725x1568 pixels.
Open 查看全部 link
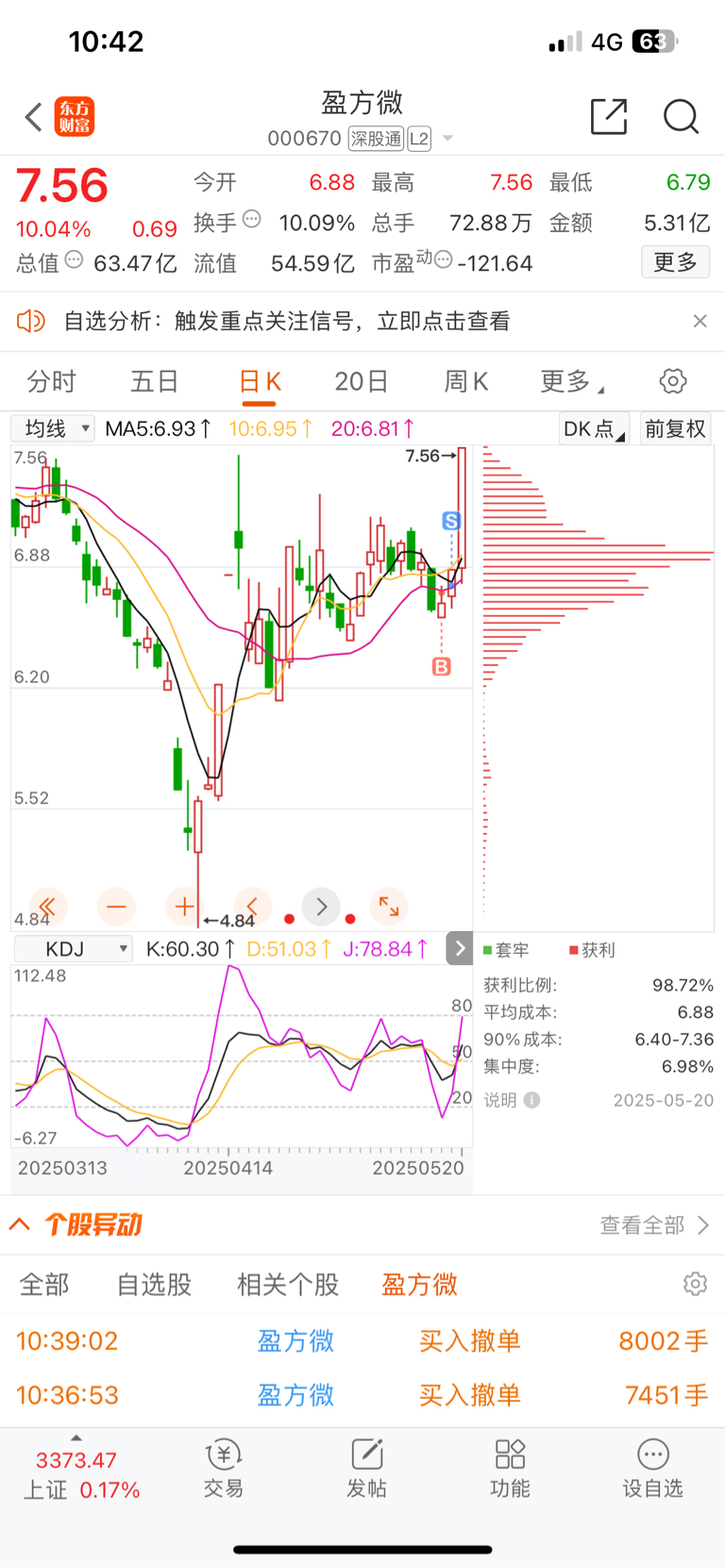tap(654, 1225)
